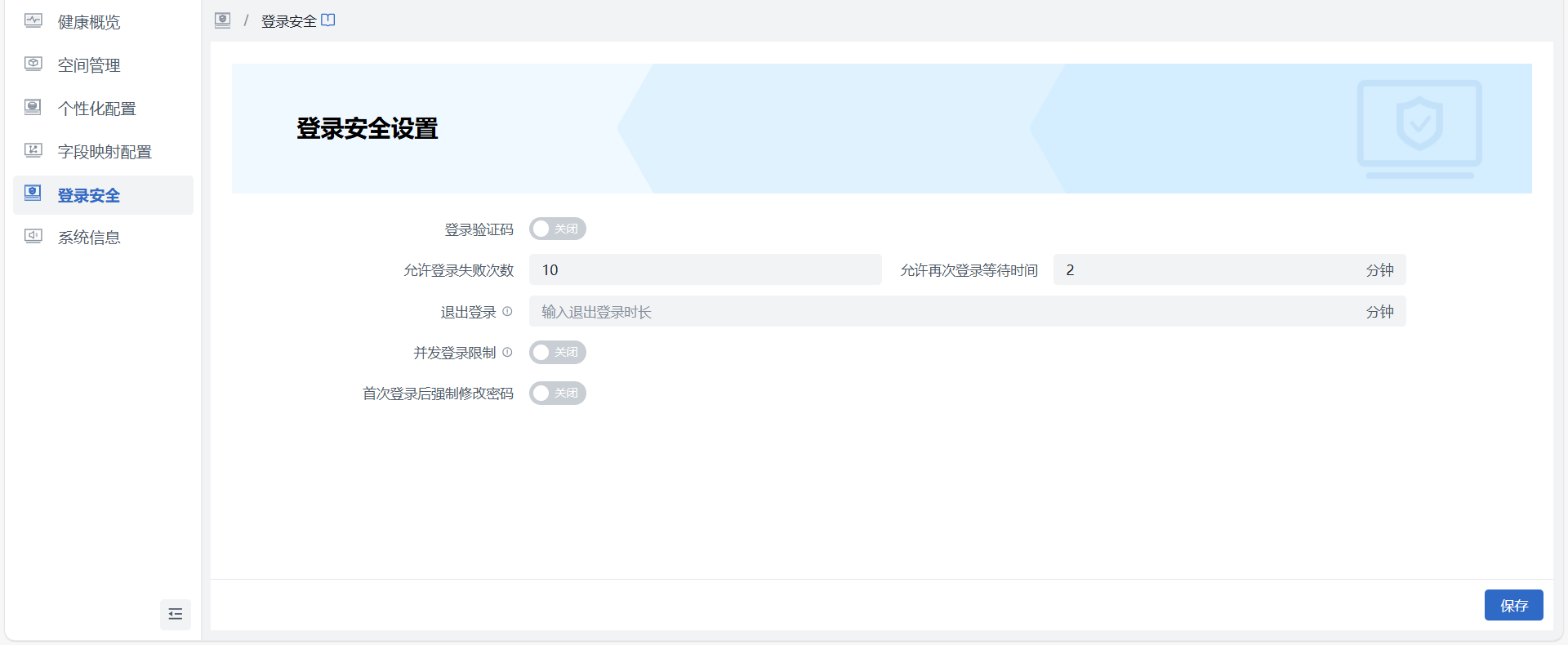The image size is (1568, 645).
Task: Click the 系统信息 sidebar icon
Action: click(x=33, y=237)
